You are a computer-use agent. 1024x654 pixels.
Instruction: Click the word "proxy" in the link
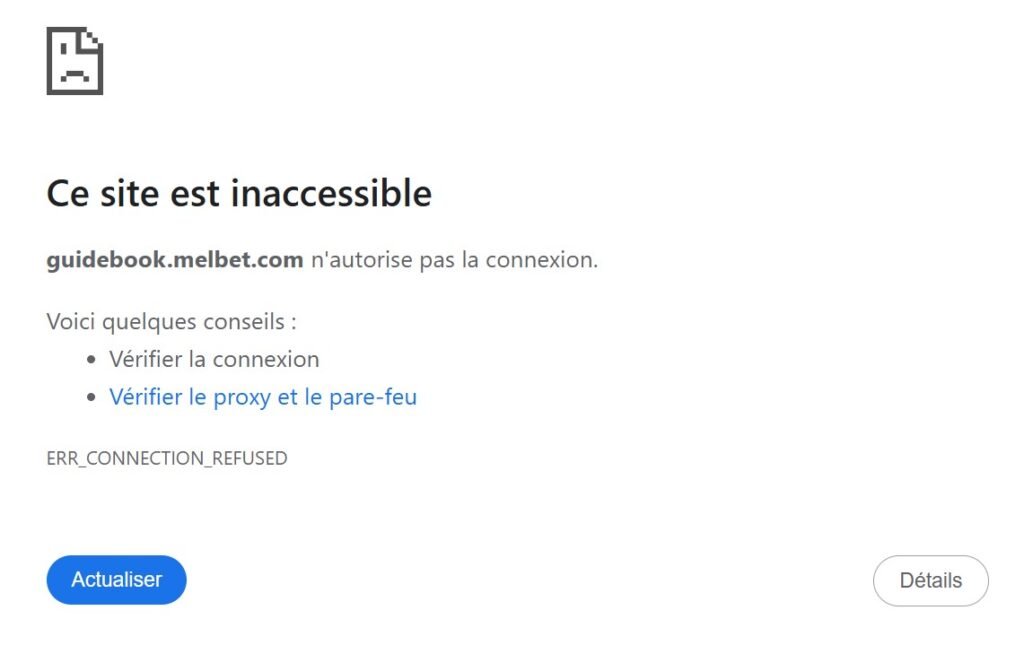tap(242, 397)
